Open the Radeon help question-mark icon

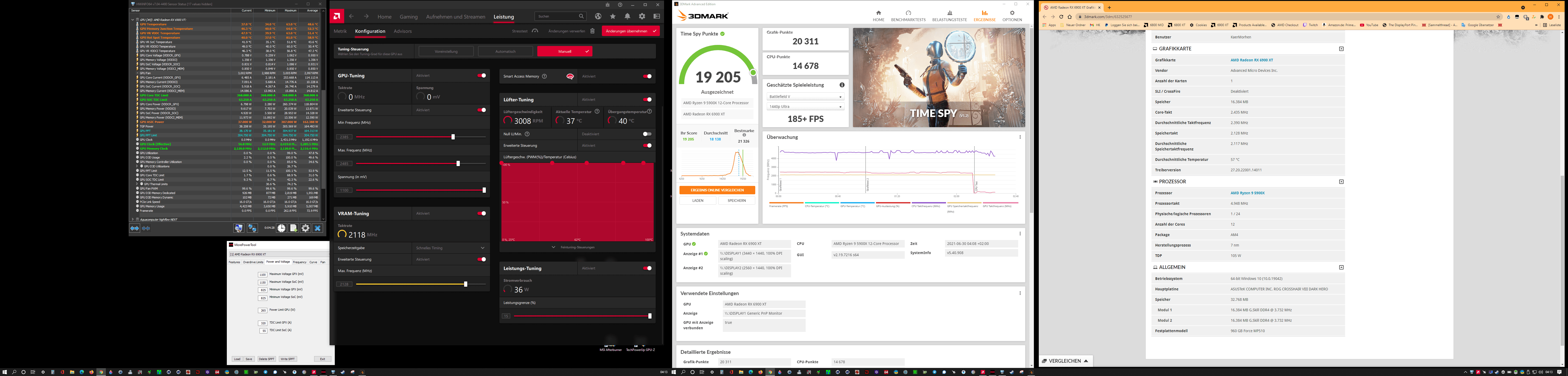pyautogui.click(x=620, y=5)
